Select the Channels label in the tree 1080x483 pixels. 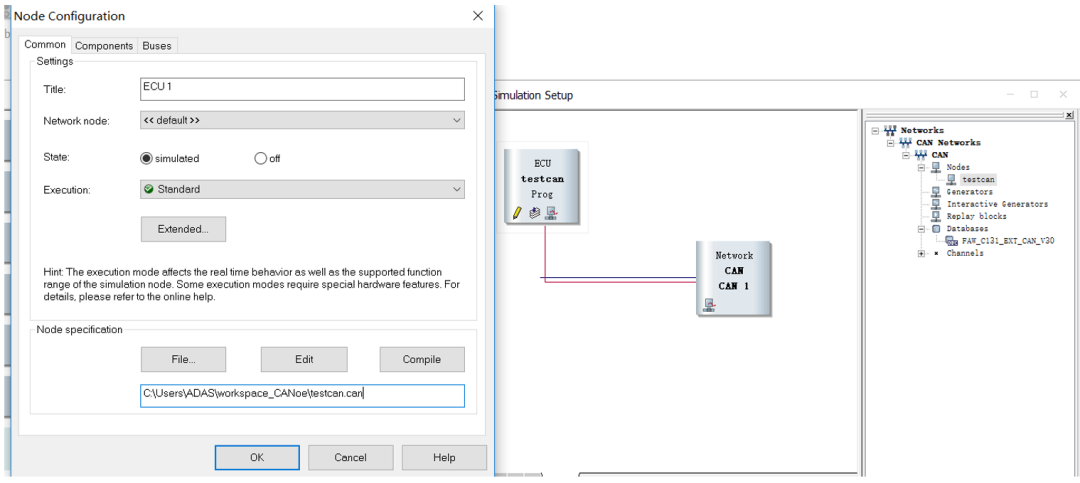965,254
